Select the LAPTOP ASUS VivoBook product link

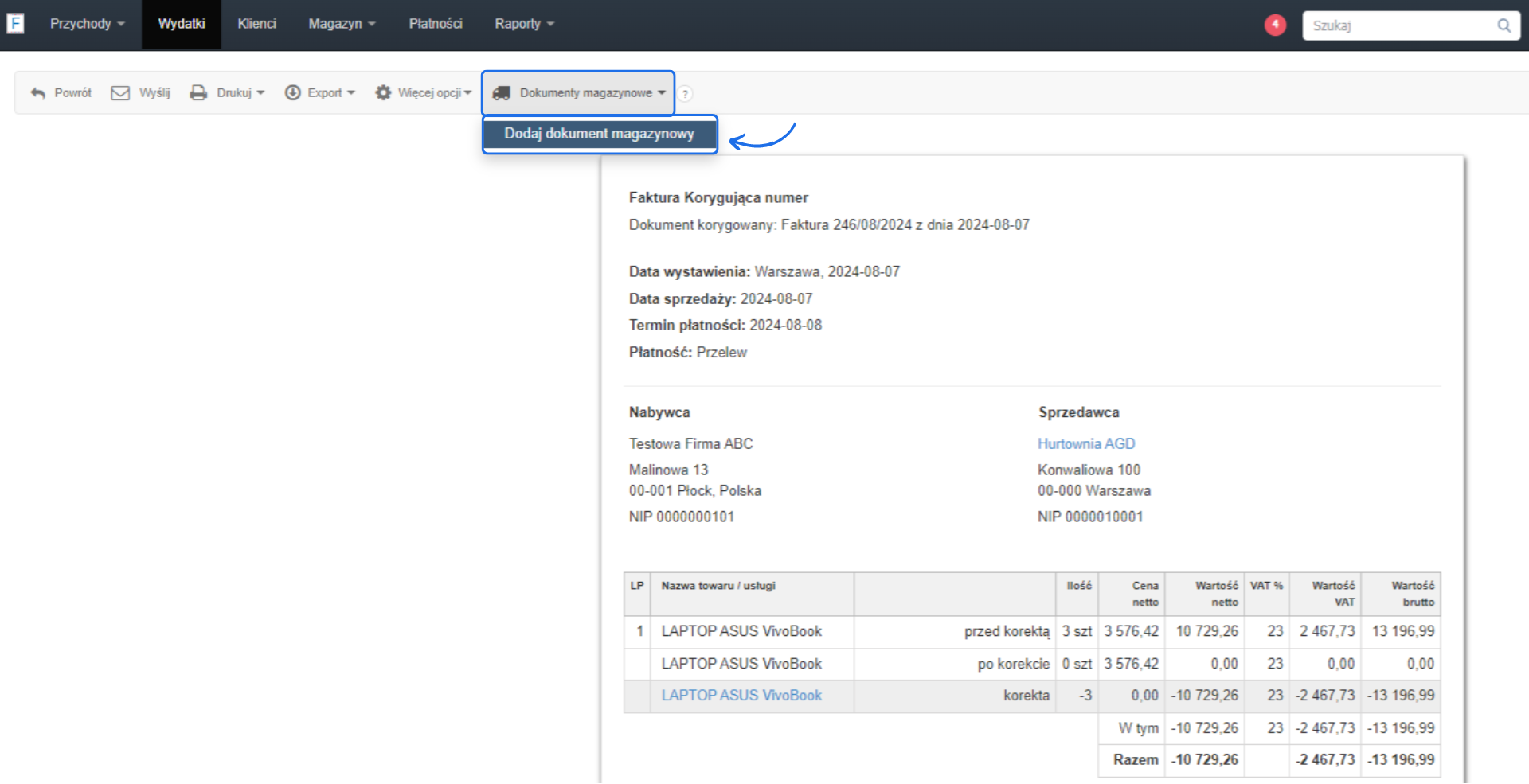coord(741,695)
